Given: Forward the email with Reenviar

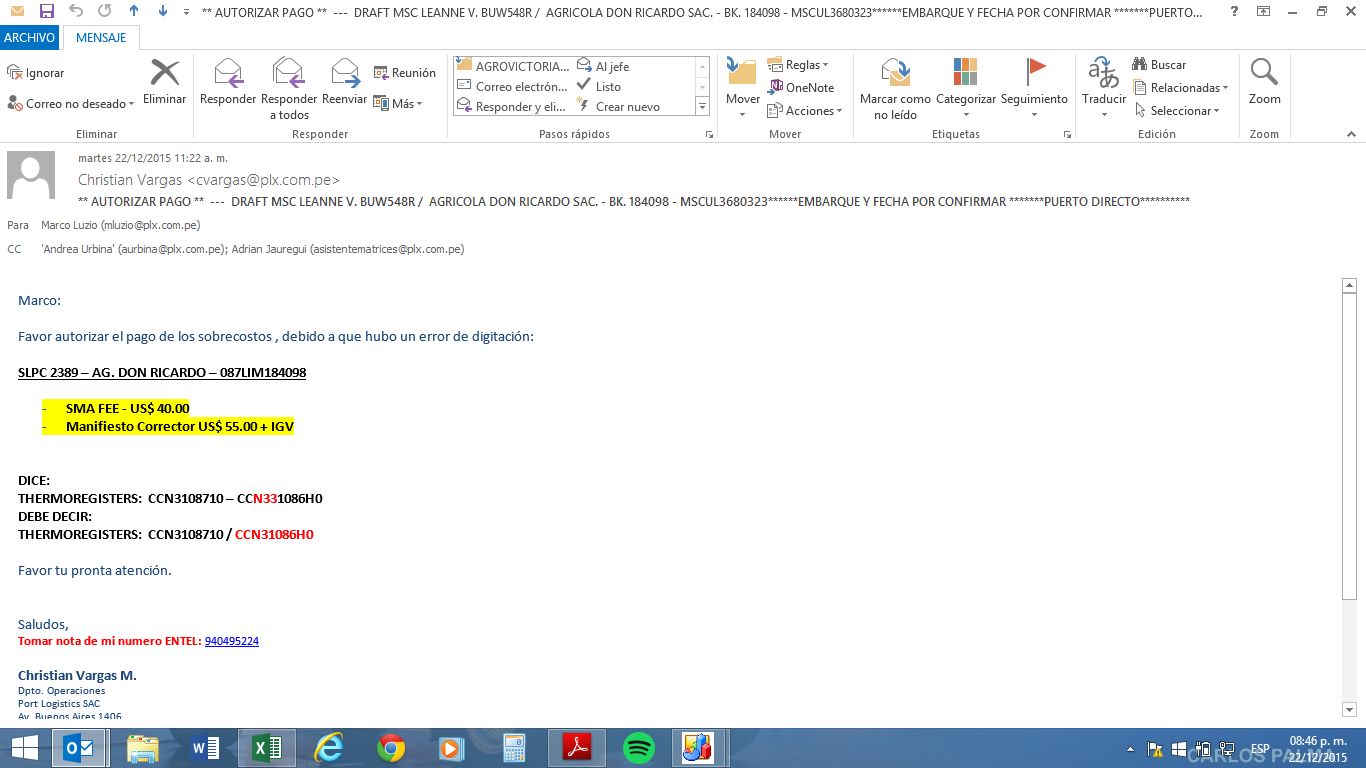Looking at the screenshot, I should pos(344,74).
